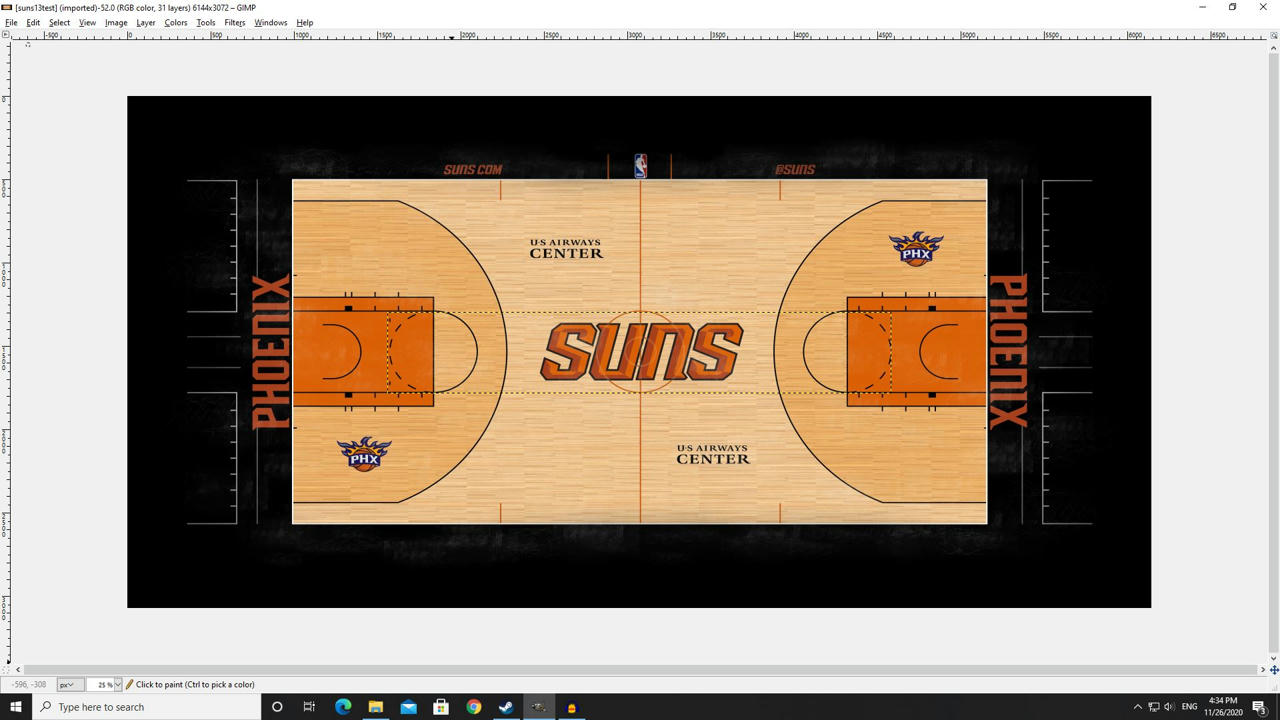Viewport: 1280px width, 720px height.
Task: Open File Explorer from the taskbar
Action: tap(375, 707)
